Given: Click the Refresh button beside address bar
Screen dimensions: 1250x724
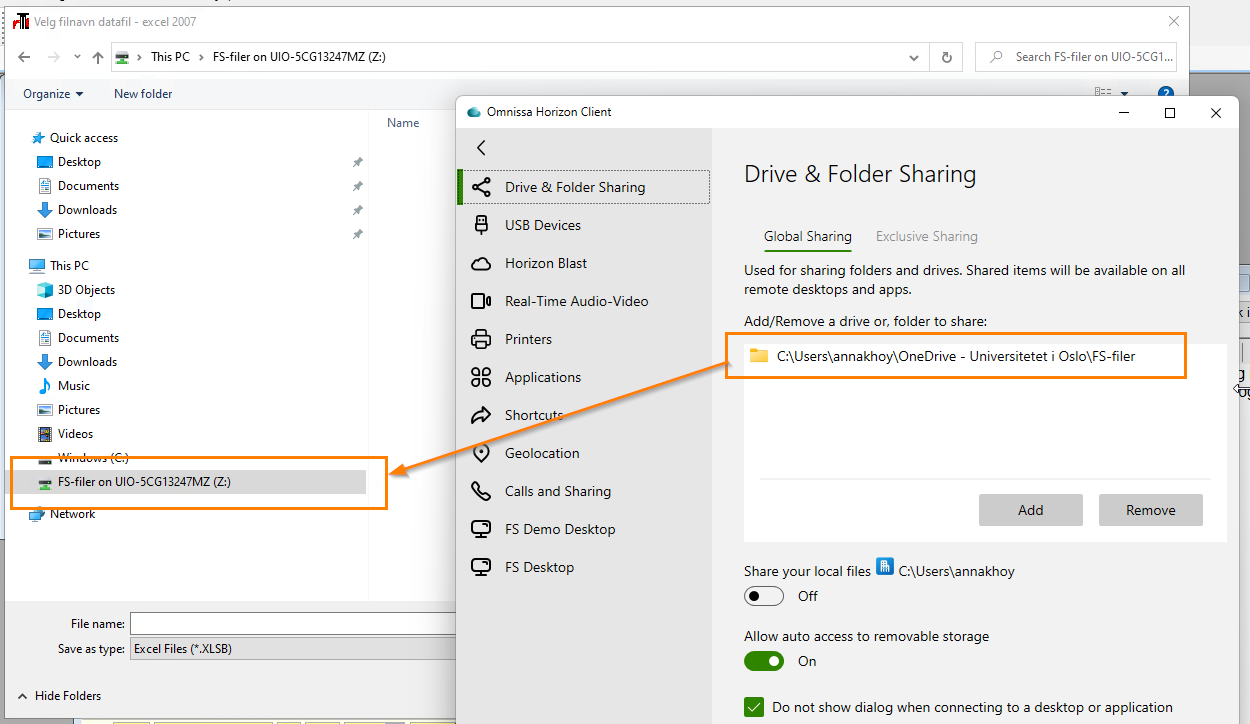Looking at the screenshot, I should (946, 57).
